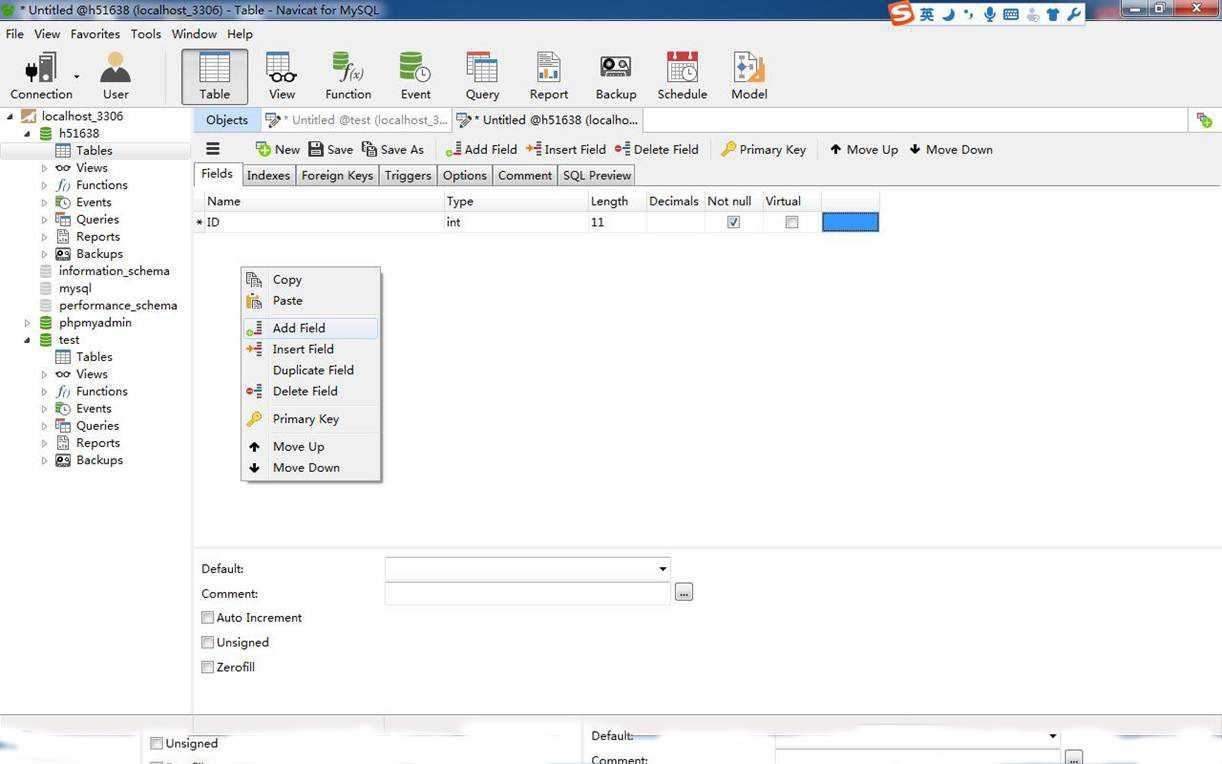Screen dimensions: 1222x764
Task: Select Tables under the h51638 database
Action: 94,151
